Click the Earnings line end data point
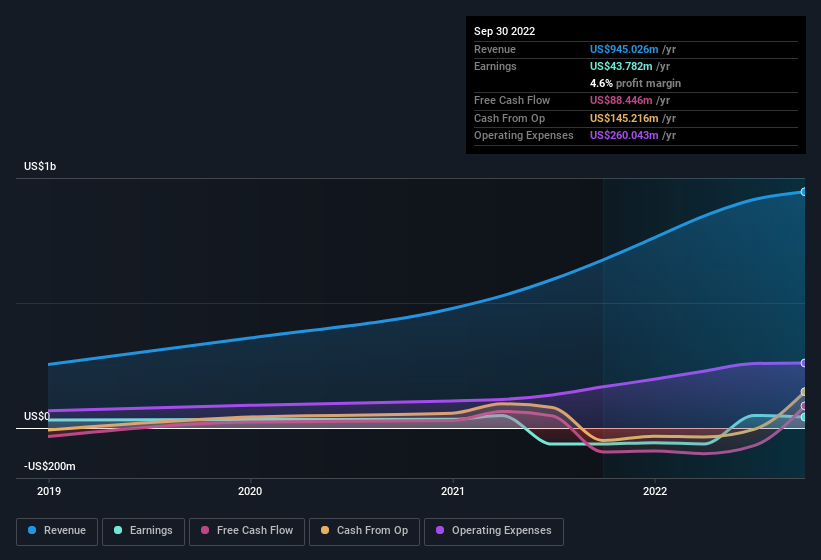 (803, 417)
